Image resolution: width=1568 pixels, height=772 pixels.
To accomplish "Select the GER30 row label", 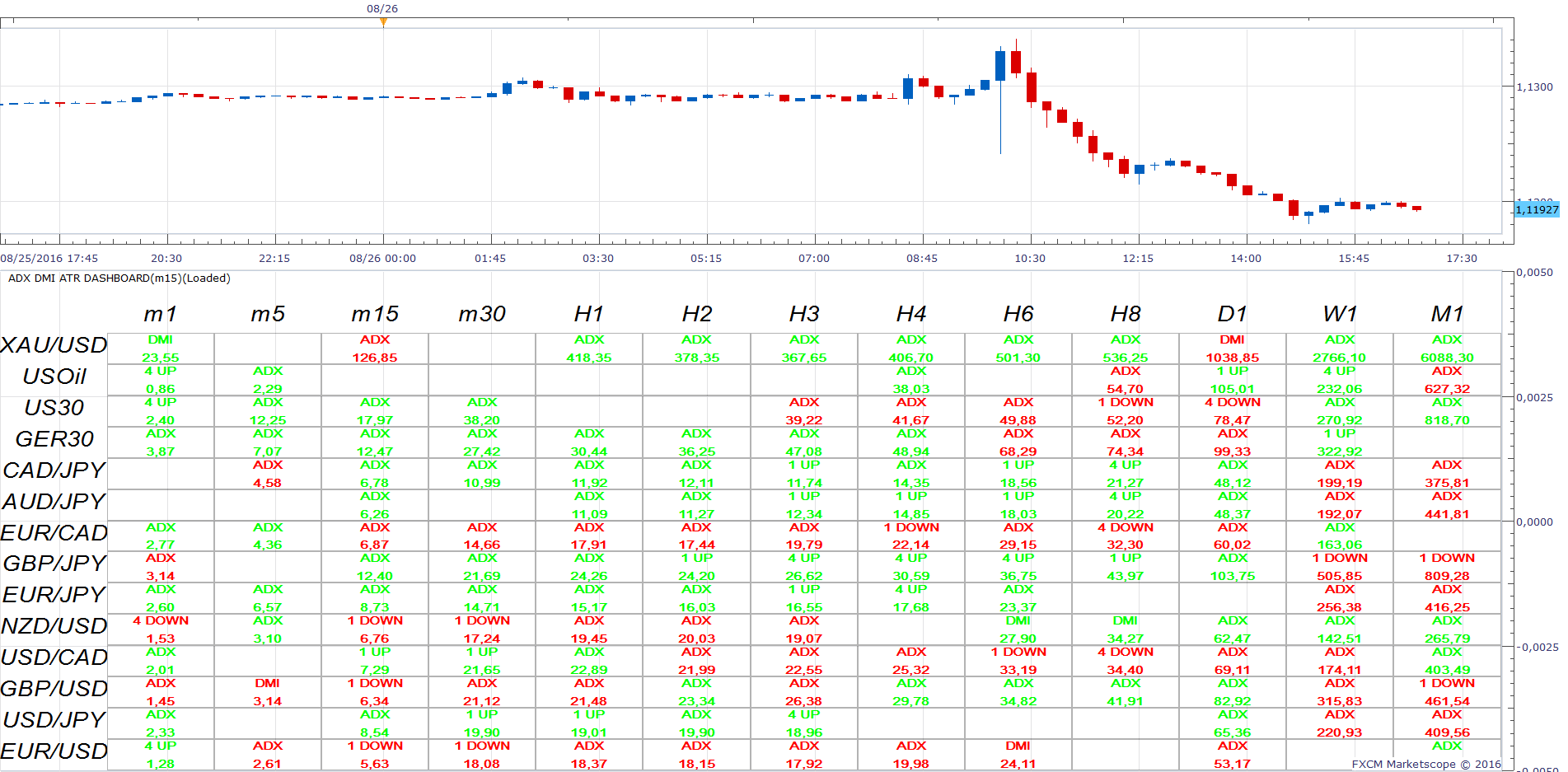I will pos(54,439).
